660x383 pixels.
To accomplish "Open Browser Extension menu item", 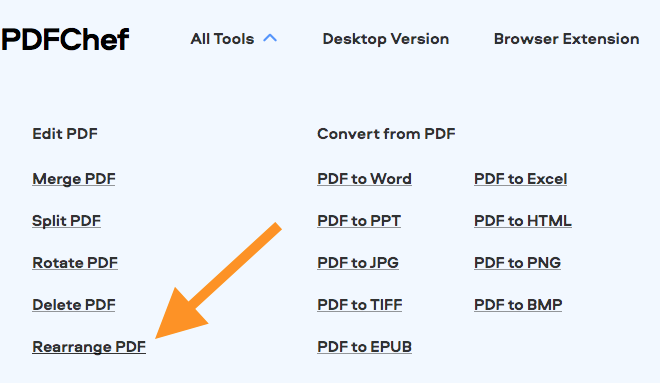I will coord(567,39).
